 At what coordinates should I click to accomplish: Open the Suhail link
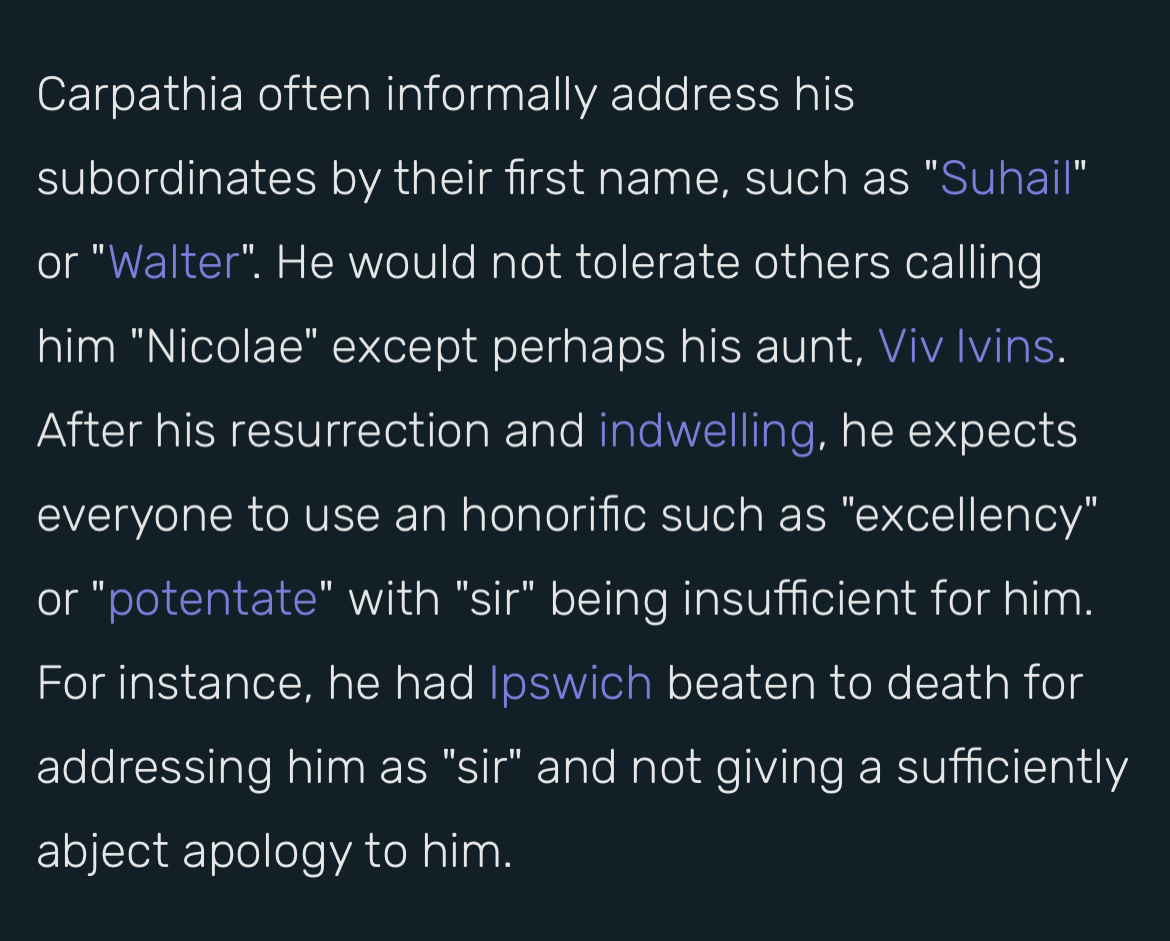click(1006, 178)
